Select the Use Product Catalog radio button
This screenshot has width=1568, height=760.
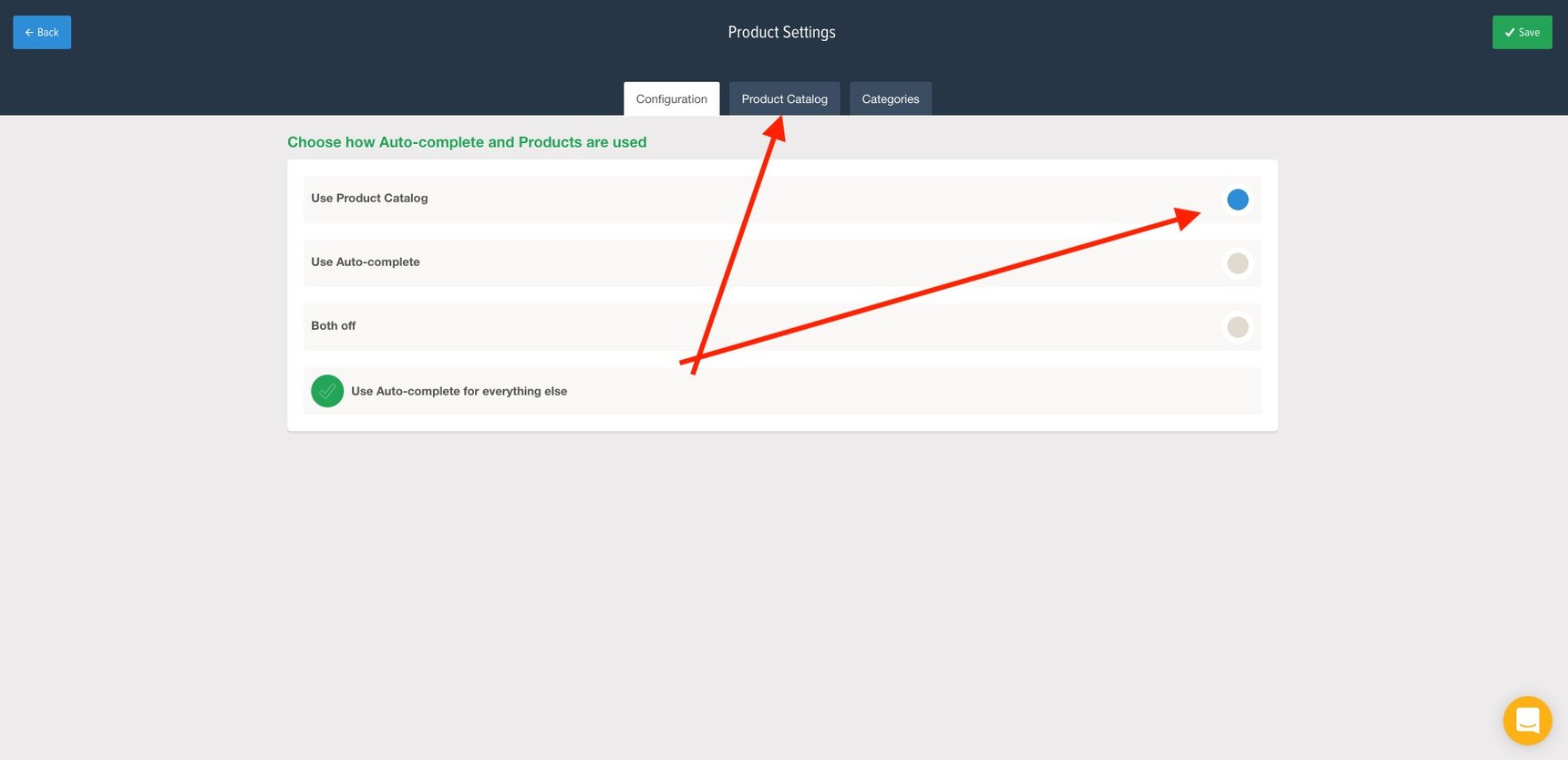coord(1237,200)
